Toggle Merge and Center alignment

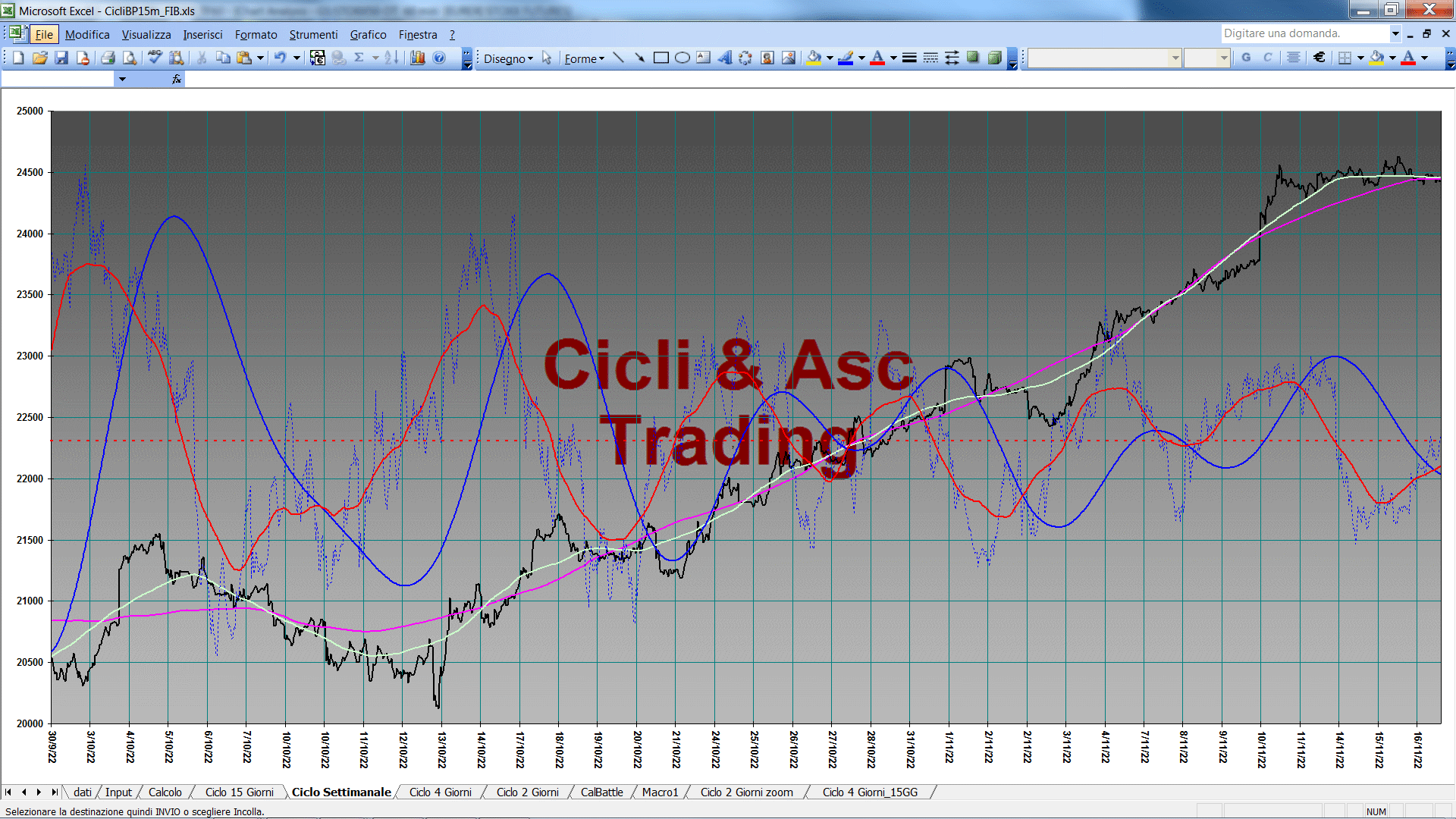[x=1294, y=58]
